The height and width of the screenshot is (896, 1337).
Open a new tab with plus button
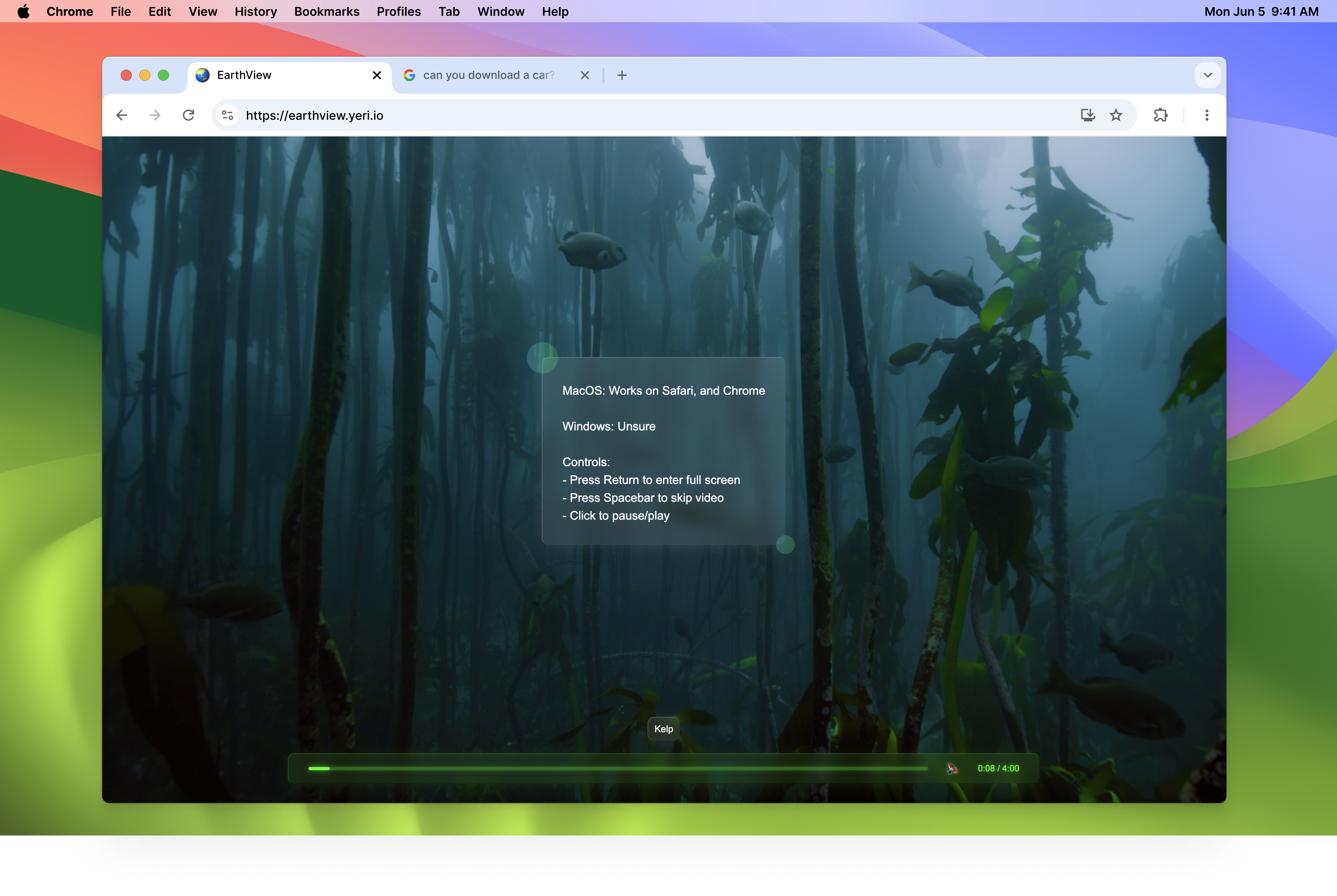[x=622, y=75]
